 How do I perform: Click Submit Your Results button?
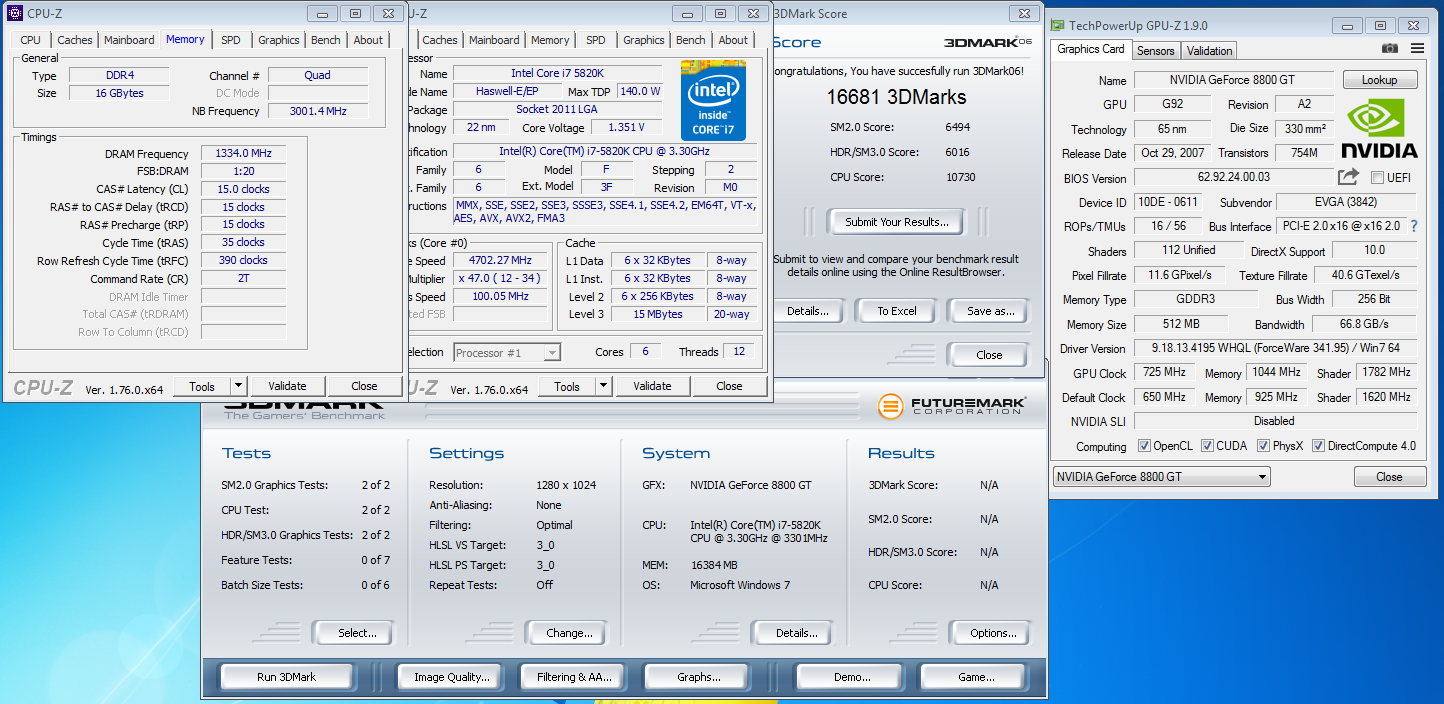click(897, 222)
